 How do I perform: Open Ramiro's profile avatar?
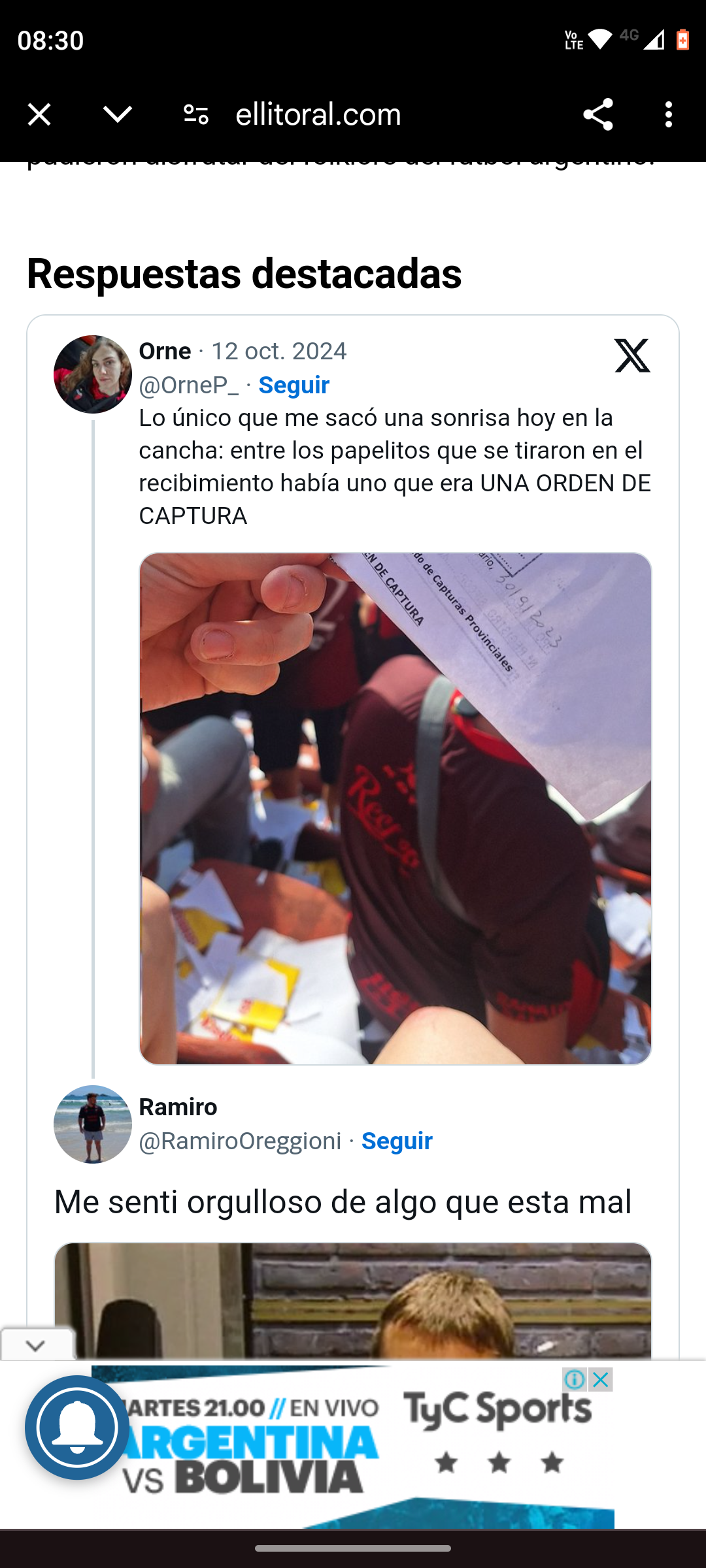pyautogui.click(x=93, y=1124)
